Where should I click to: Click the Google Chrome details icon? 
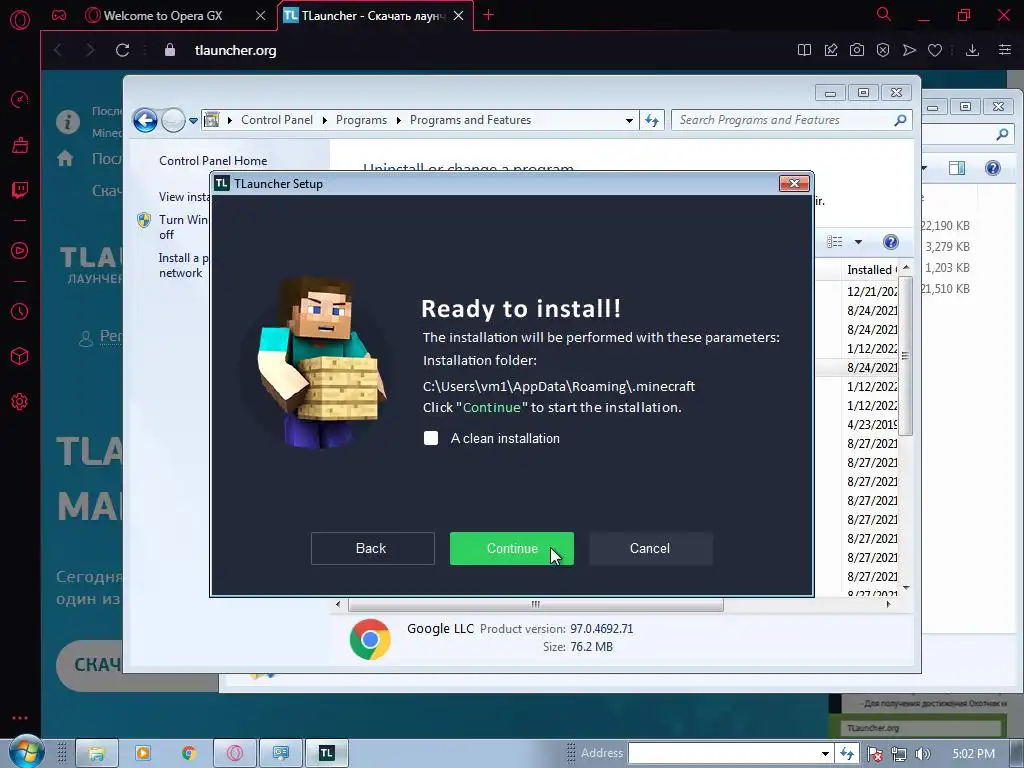(x=370, y=639)
